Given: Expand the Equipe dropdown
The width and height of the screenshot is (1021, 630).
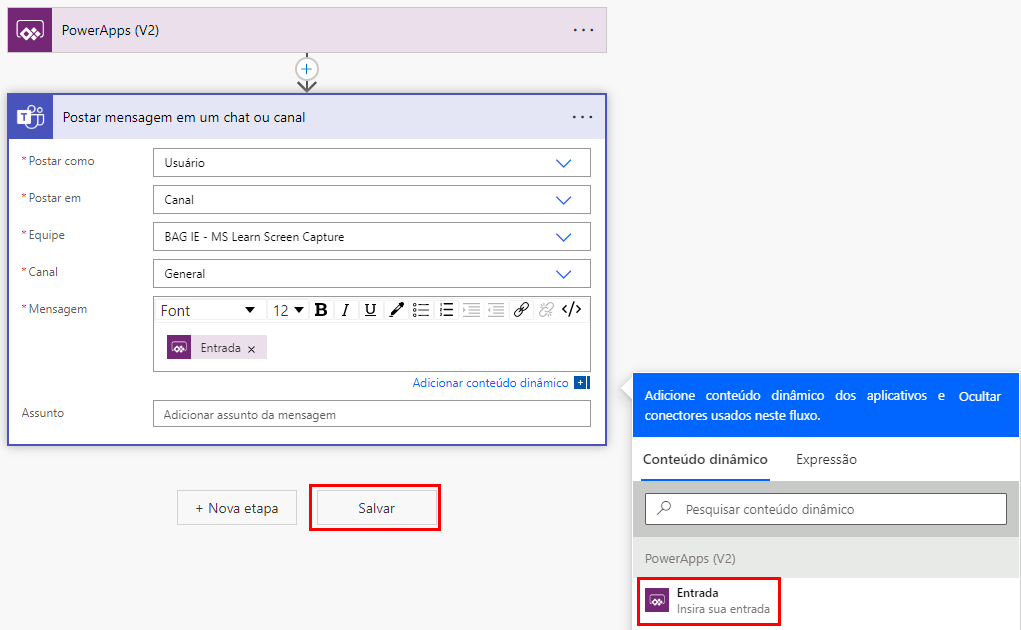Looking at the screenshot, I should [563, 237].
